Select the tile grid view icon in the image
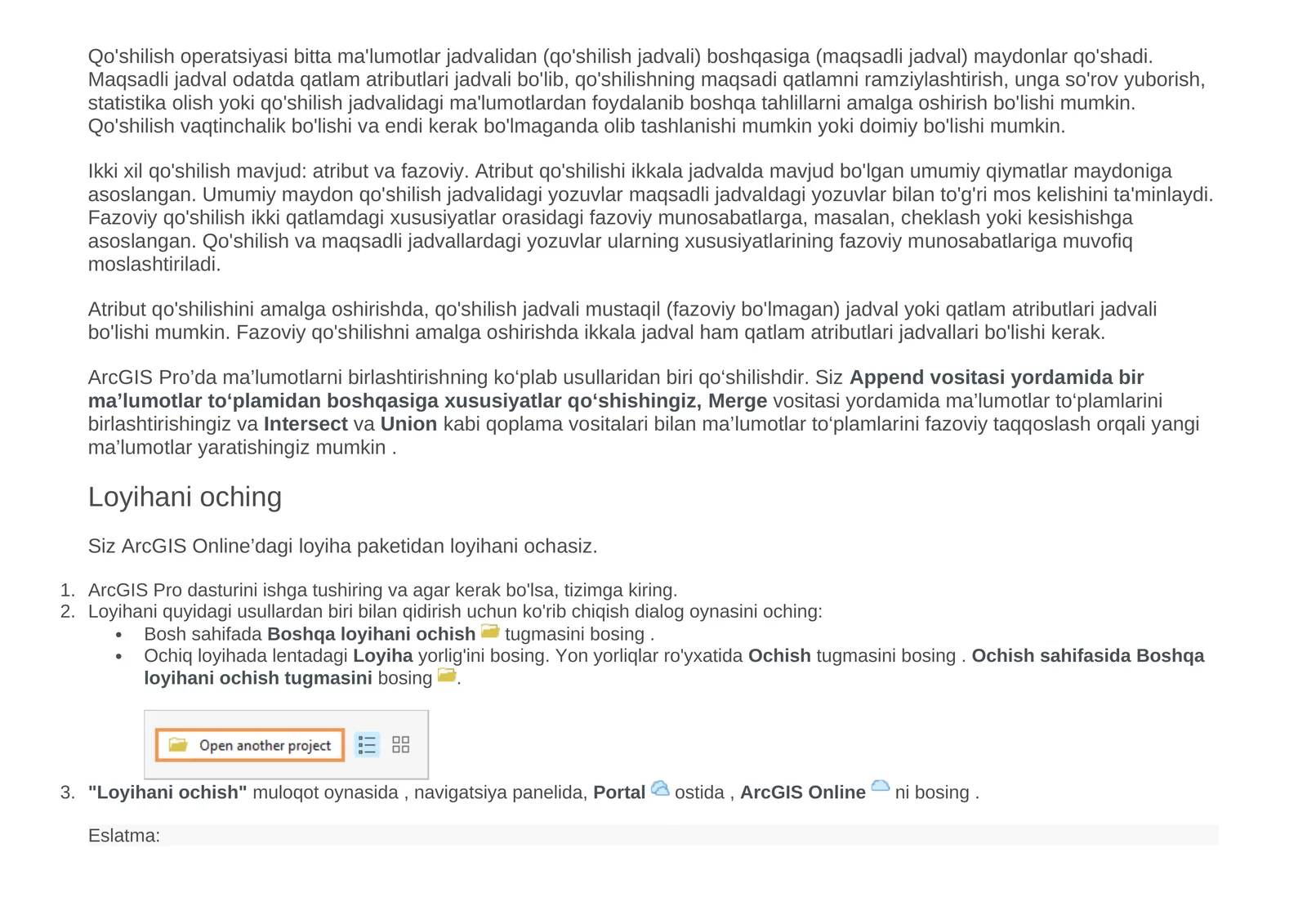The image size is (1307, 924). pos(401,744)
